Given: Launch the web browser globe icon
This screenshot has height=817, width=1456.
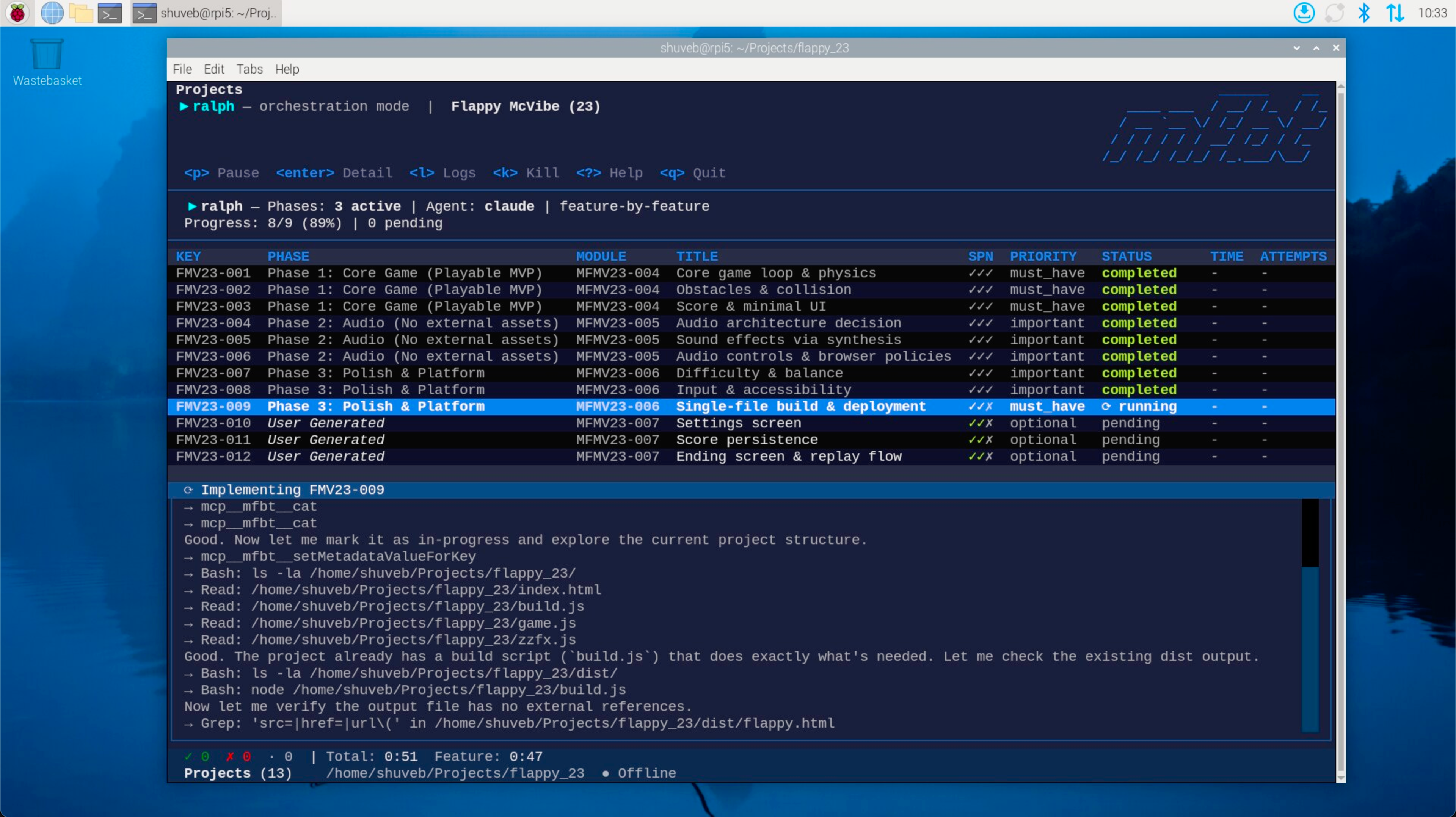Looking at the screenshot, I should pyautogui.click(x=52, y=13).
